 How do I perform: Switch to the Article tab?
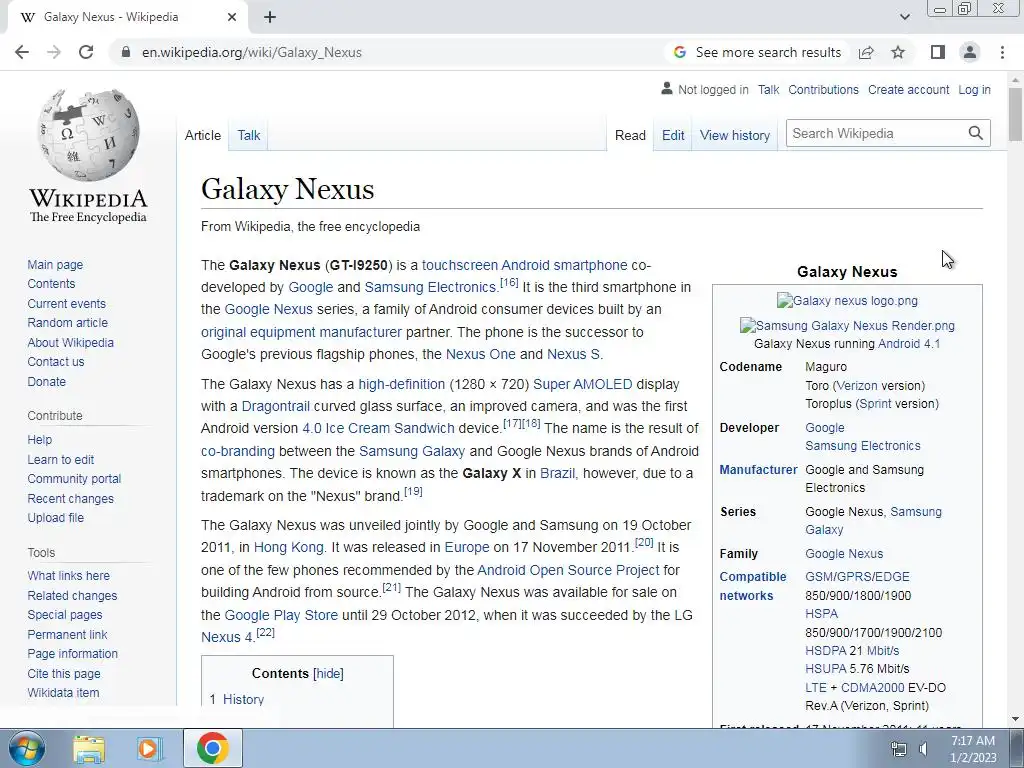202,135
